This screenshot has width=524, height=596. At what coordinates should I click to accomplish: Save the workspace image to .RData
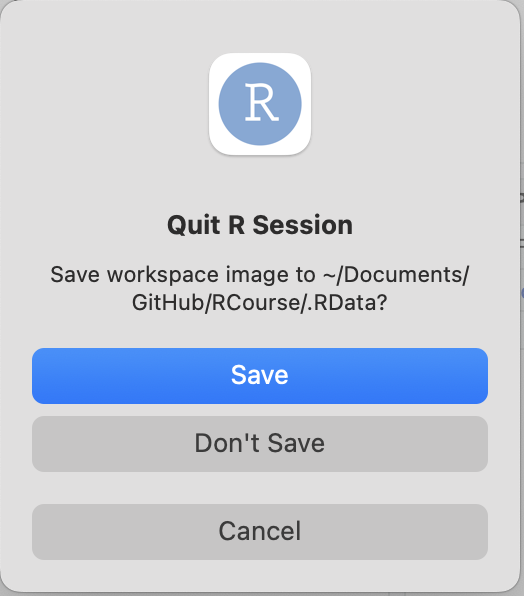tap(260, 376)
